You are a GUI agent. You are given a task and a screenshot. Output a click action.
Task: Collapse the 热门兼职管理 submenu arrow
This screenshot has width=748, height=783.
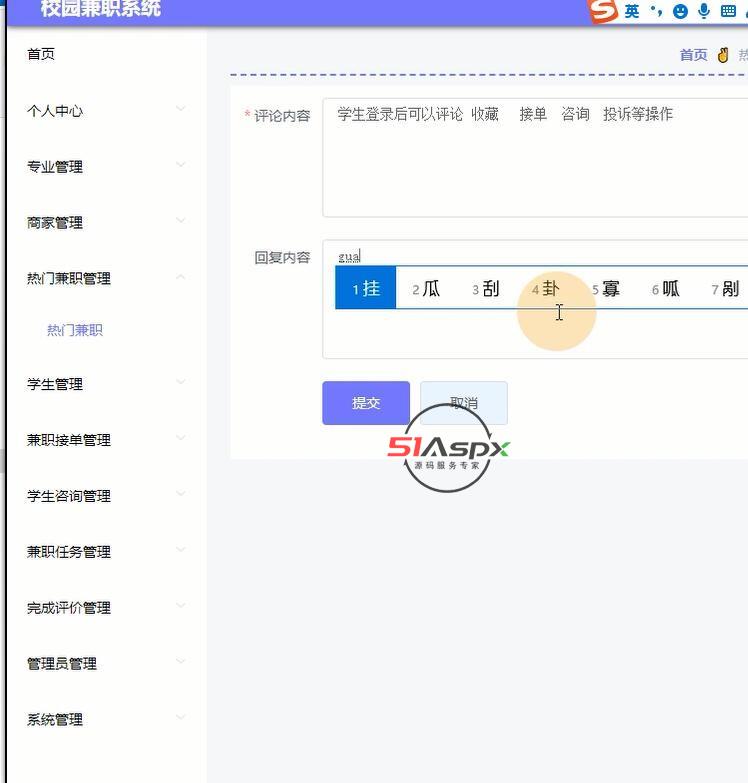(180, 277)
